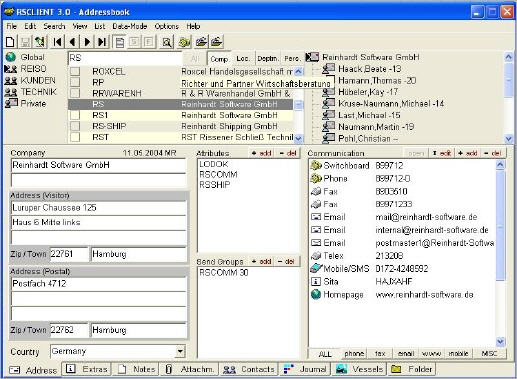The image size is (517, 379).
Task: Click the Telex icon in Communication
Action: click(x=316, y=256)
